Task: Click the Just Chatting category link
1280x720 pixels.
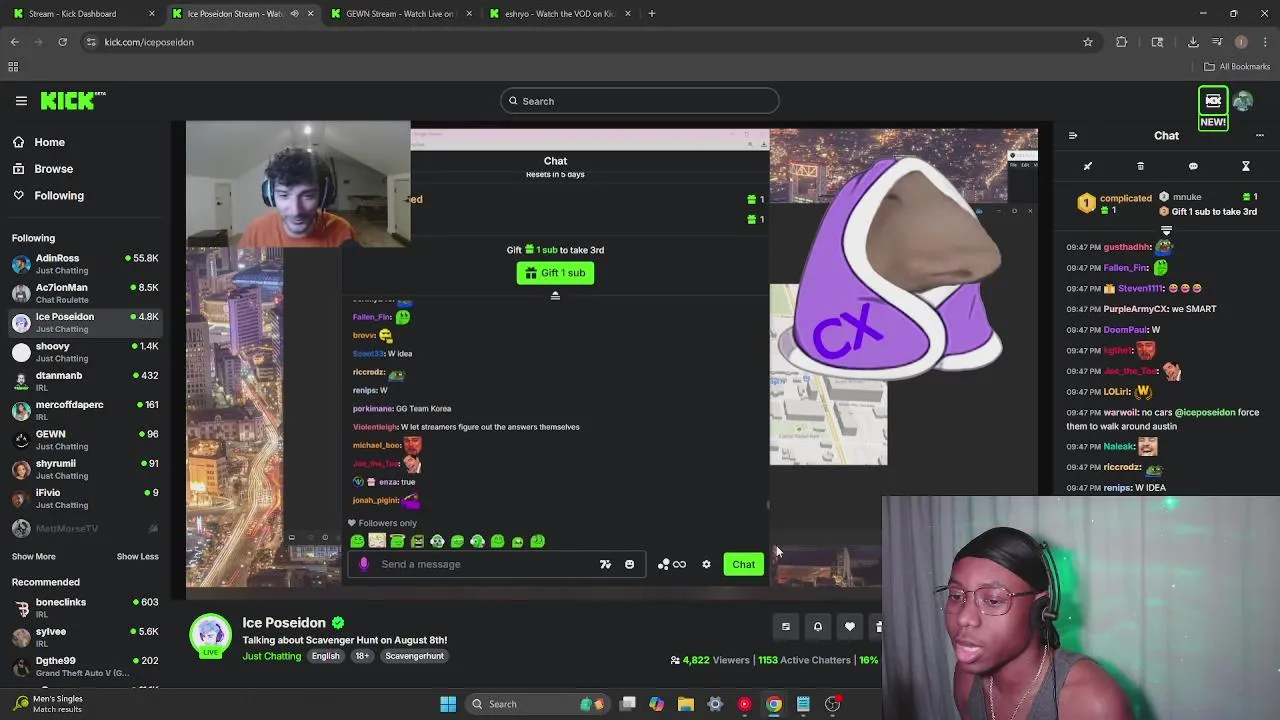Action: tap(271, 656)
